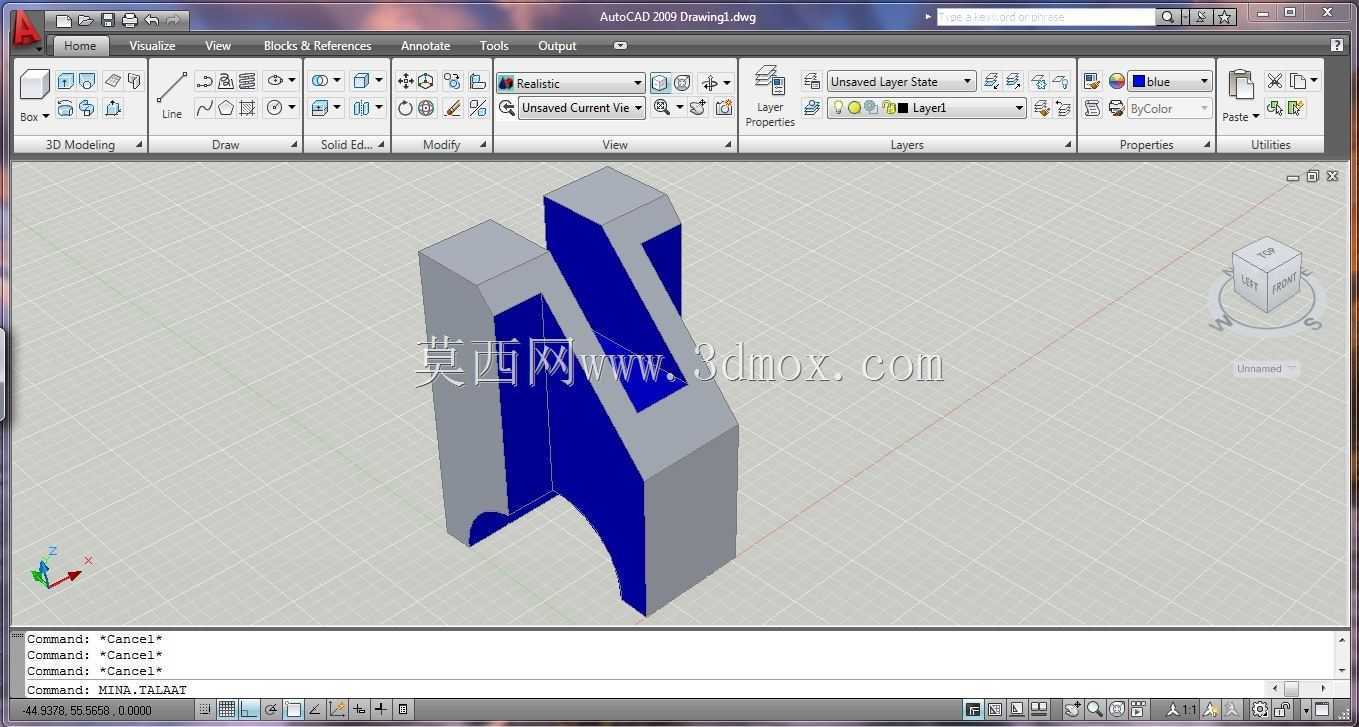Click in the keyword search field
The width and height of the screenshot is (1359, 727).
(1045, 17)
